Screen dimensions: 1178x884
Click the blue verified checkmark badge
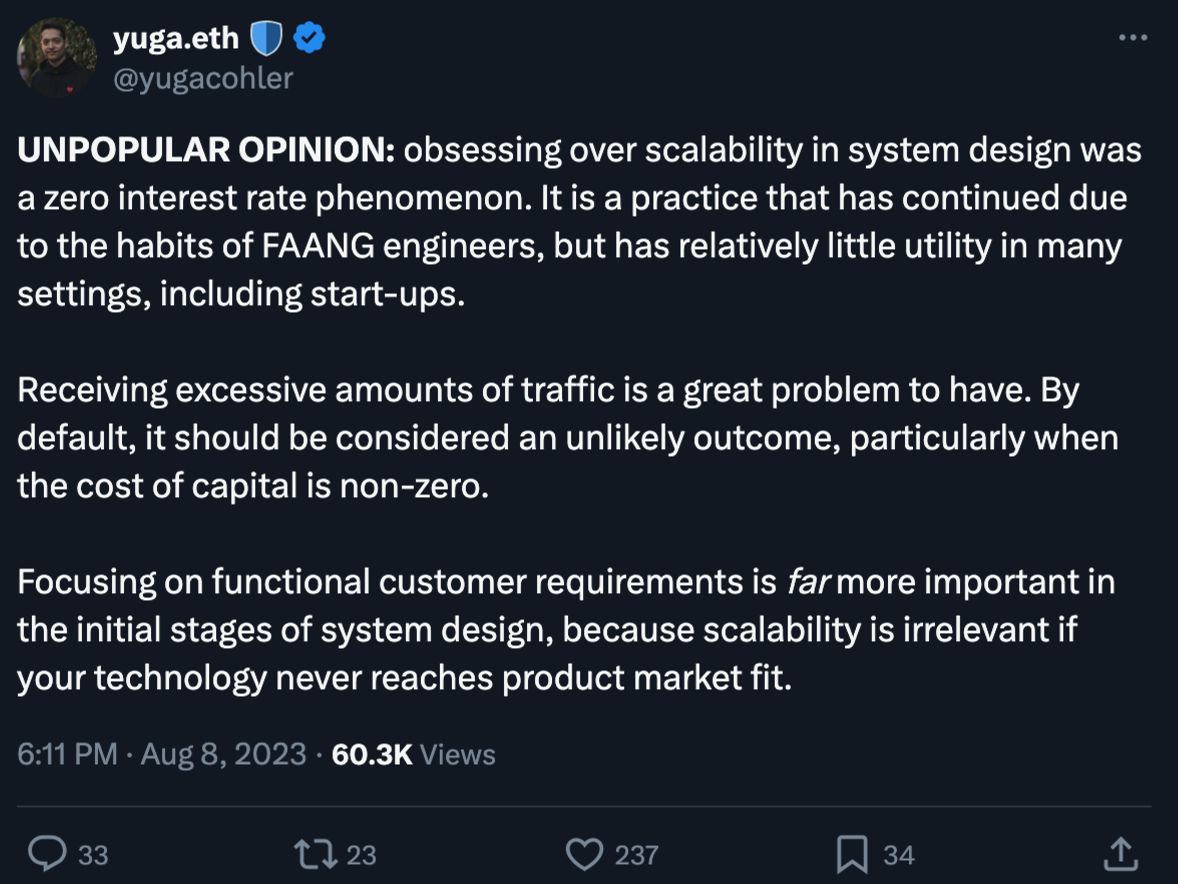tap(310, 38)
